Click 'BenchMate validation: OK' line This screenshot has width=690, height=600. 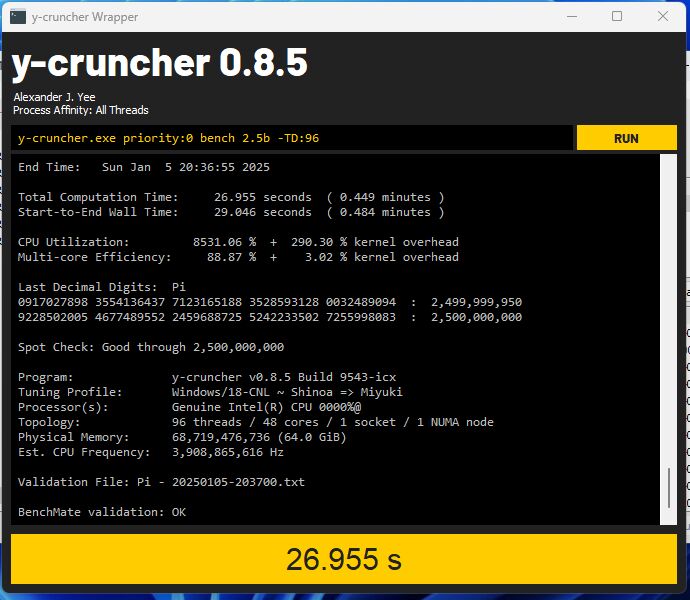click(x=102, y=512)
